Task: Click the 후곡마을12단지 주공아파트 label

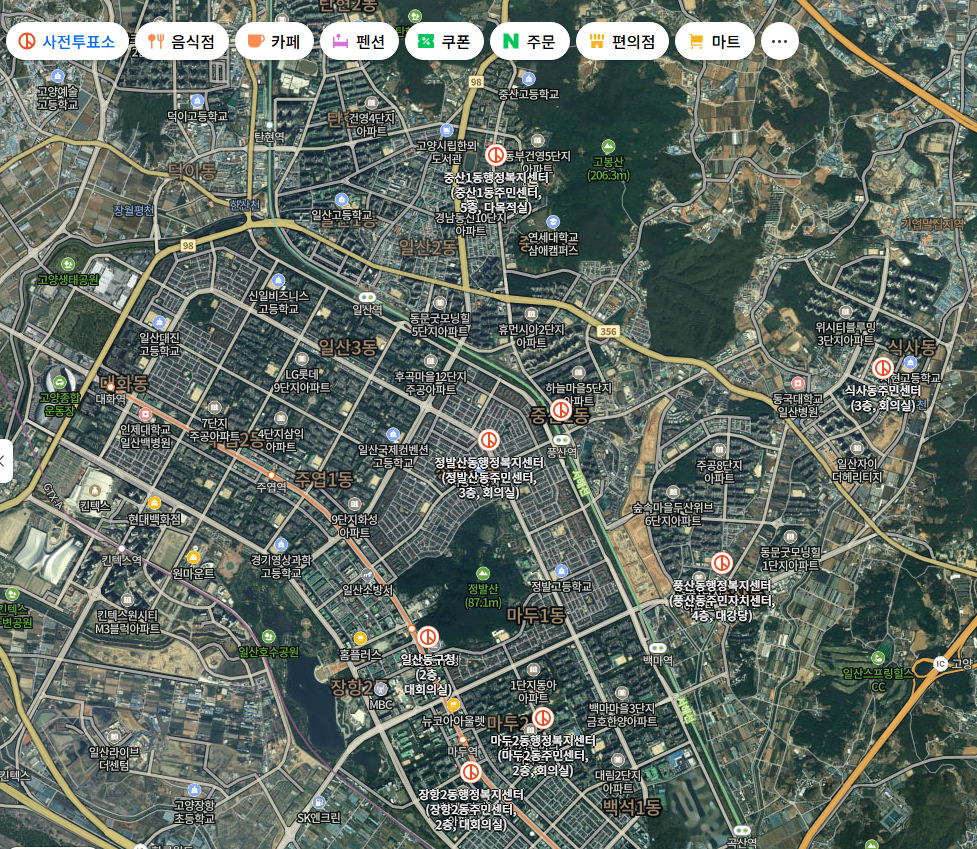Action: [x=431, y=383]
